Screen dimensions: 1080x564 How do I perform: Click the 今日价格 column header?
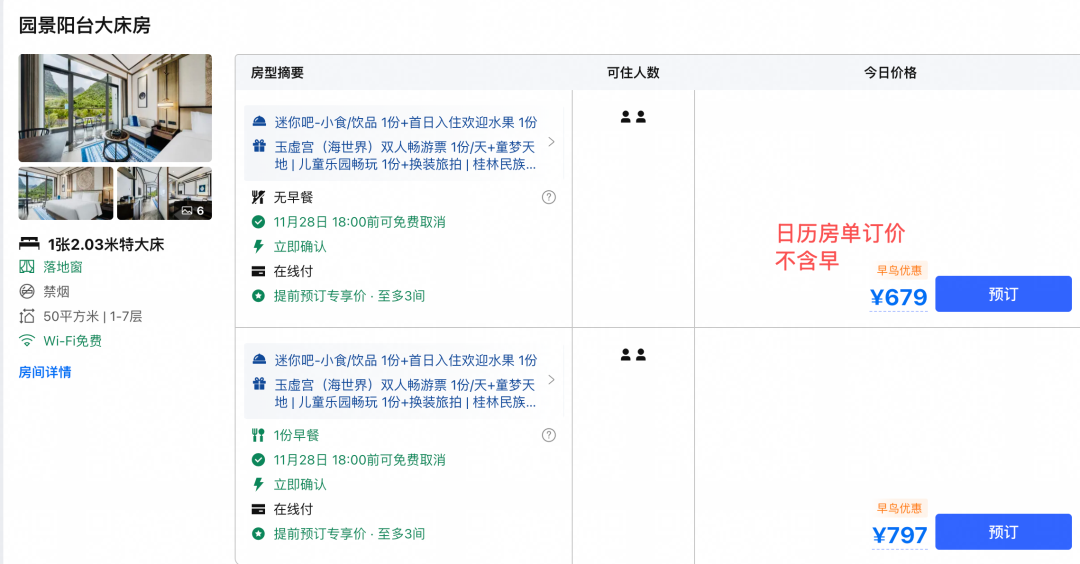(890, 72)
